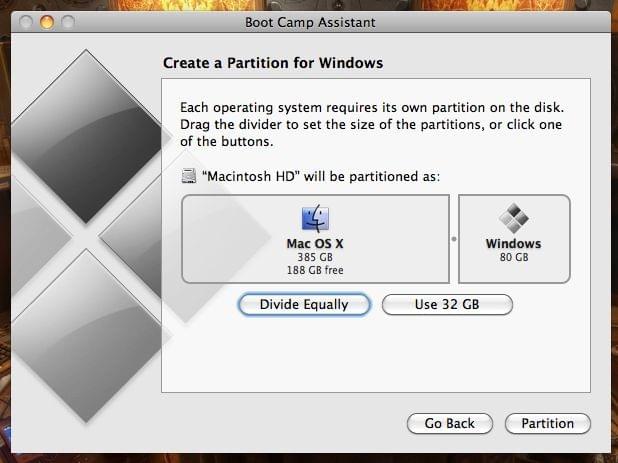The width and height of the screenshot is (618, 463).
Task: Click the large Boot Camp diamond logo
Action: coord(86,236)
